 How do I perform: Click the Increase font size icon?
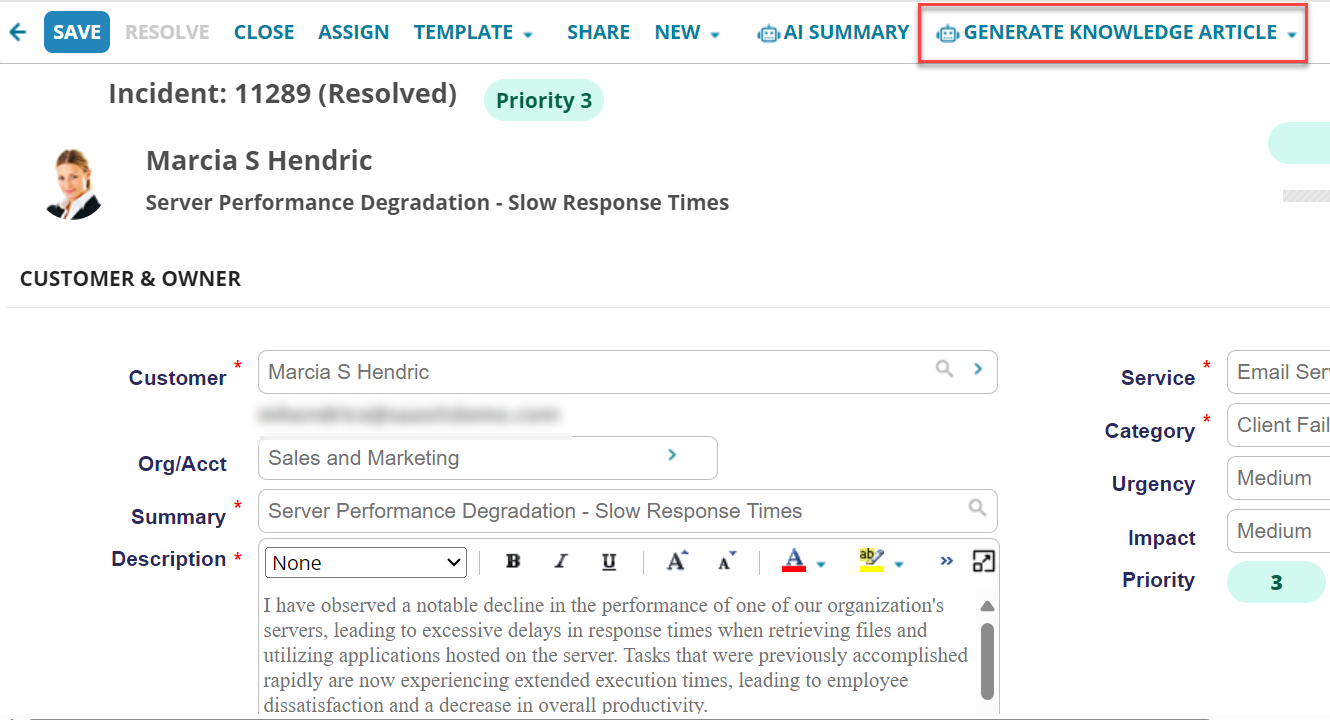[676, 561]
